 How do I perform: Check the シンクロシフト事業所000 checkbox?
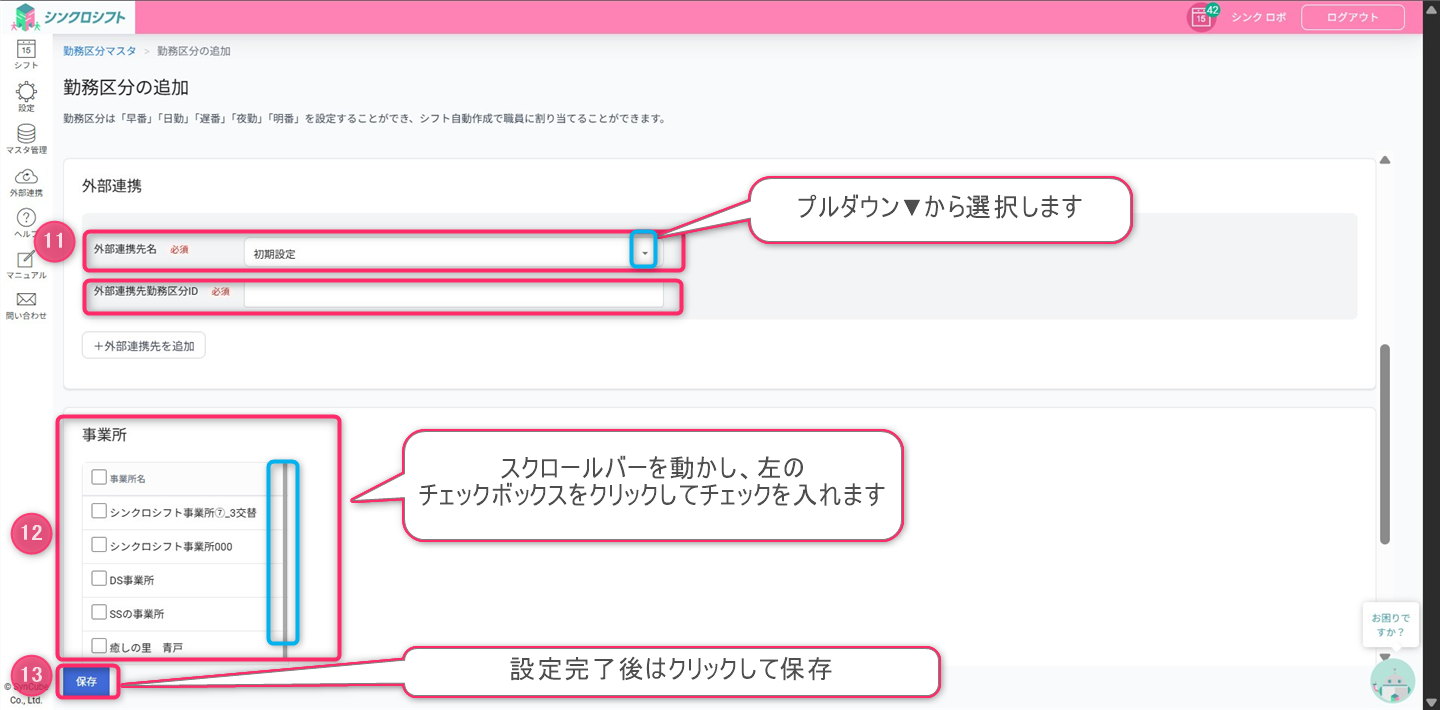tap(99, 545)
